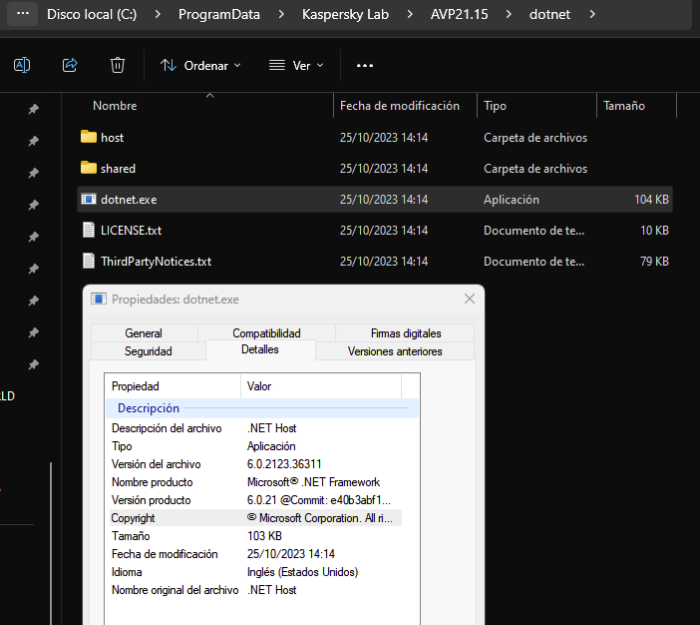Go to AVP21.15 in breadcrumb
This screenshot has height=625, width=700.
[459, 14]
